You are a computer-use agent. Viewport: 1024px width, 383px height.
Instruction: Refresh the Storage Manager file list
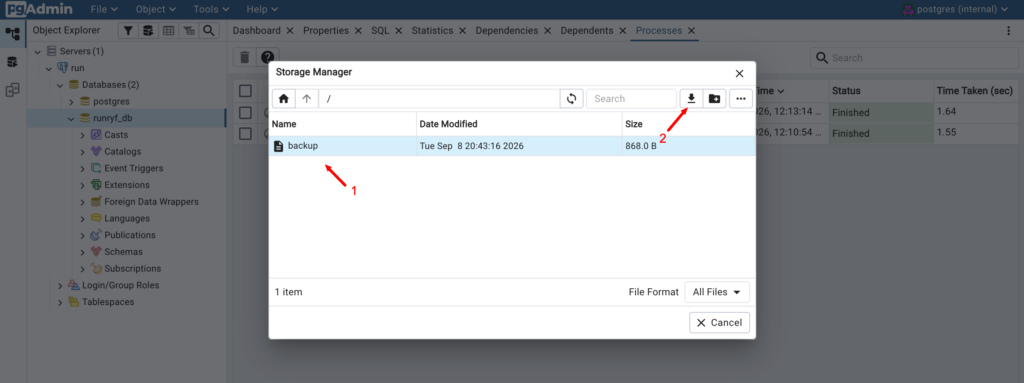click(x=571, y=99)
